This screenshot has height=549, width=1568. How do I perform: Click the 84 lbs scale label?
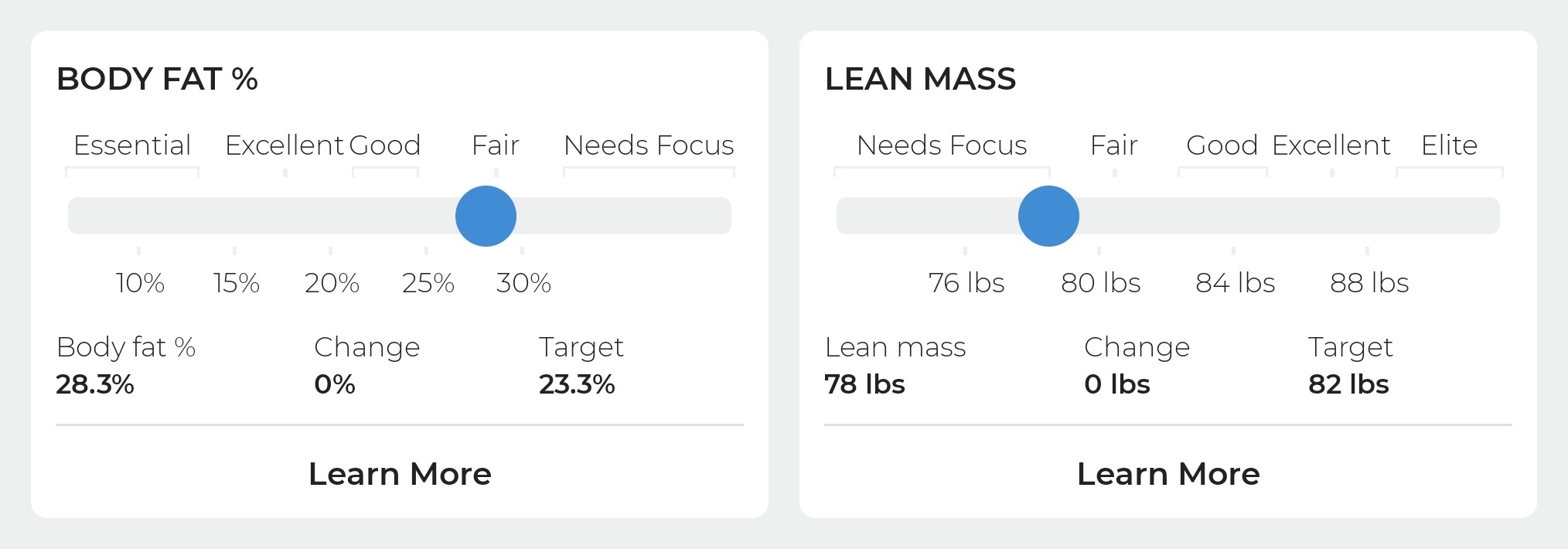pyautogui.click(x=1236, y=283)
